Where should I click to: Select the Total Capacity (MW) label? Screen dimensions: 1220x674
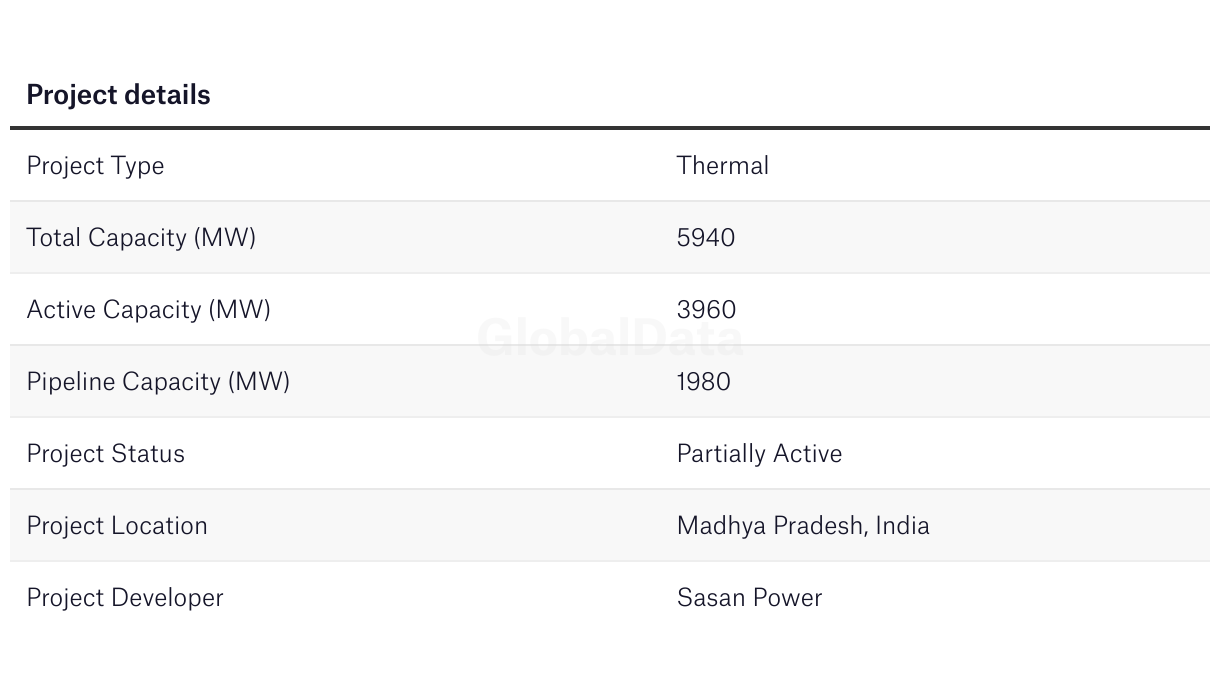pyautogui.click(x=141, y=238)
